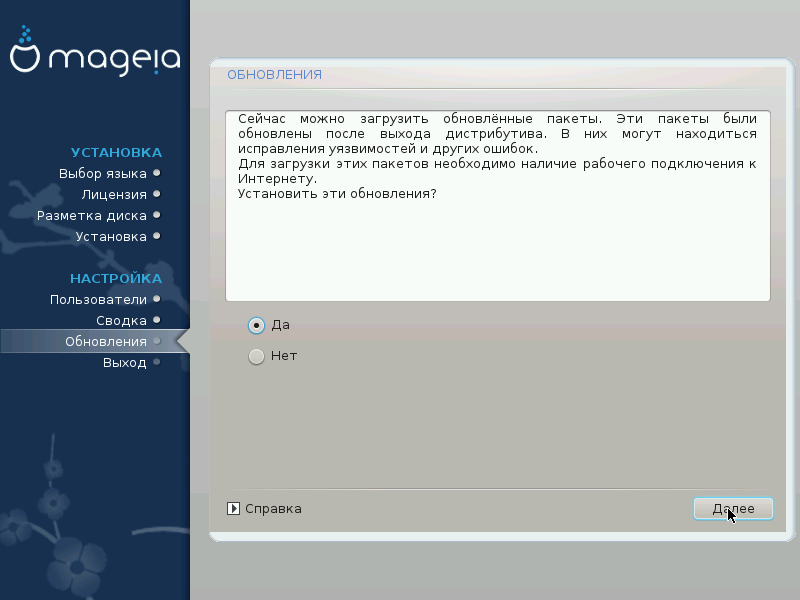Click the bullet next to Сводка
Image resolution: width=800 pixels, height=600 pixels.
pos(157,320)
